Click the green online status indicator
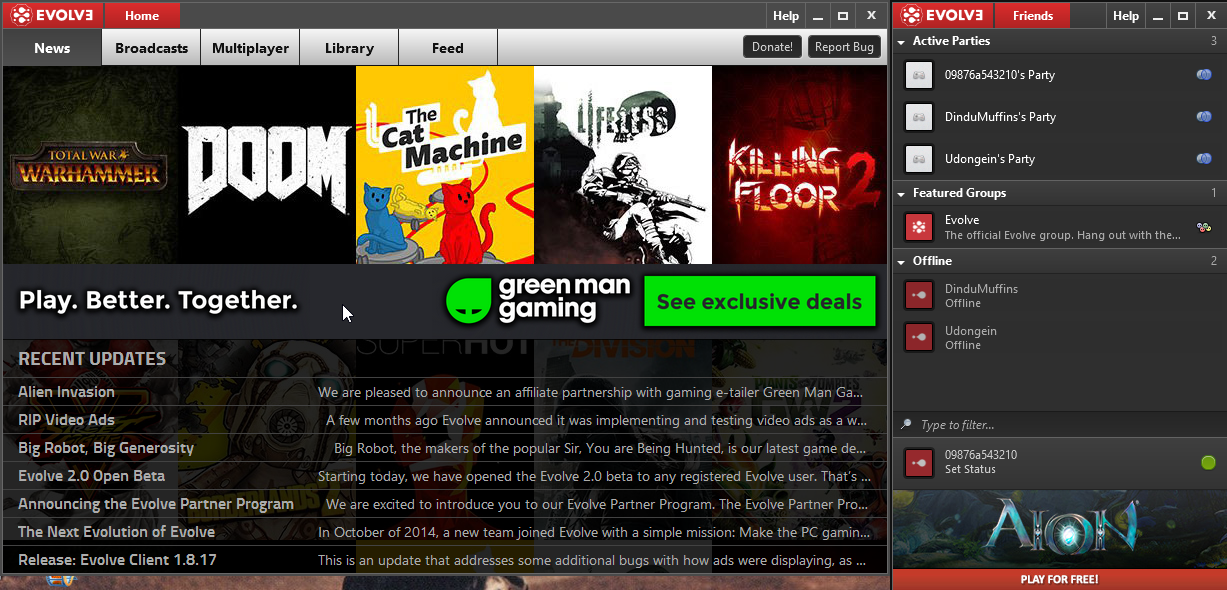 [1208, 462]
